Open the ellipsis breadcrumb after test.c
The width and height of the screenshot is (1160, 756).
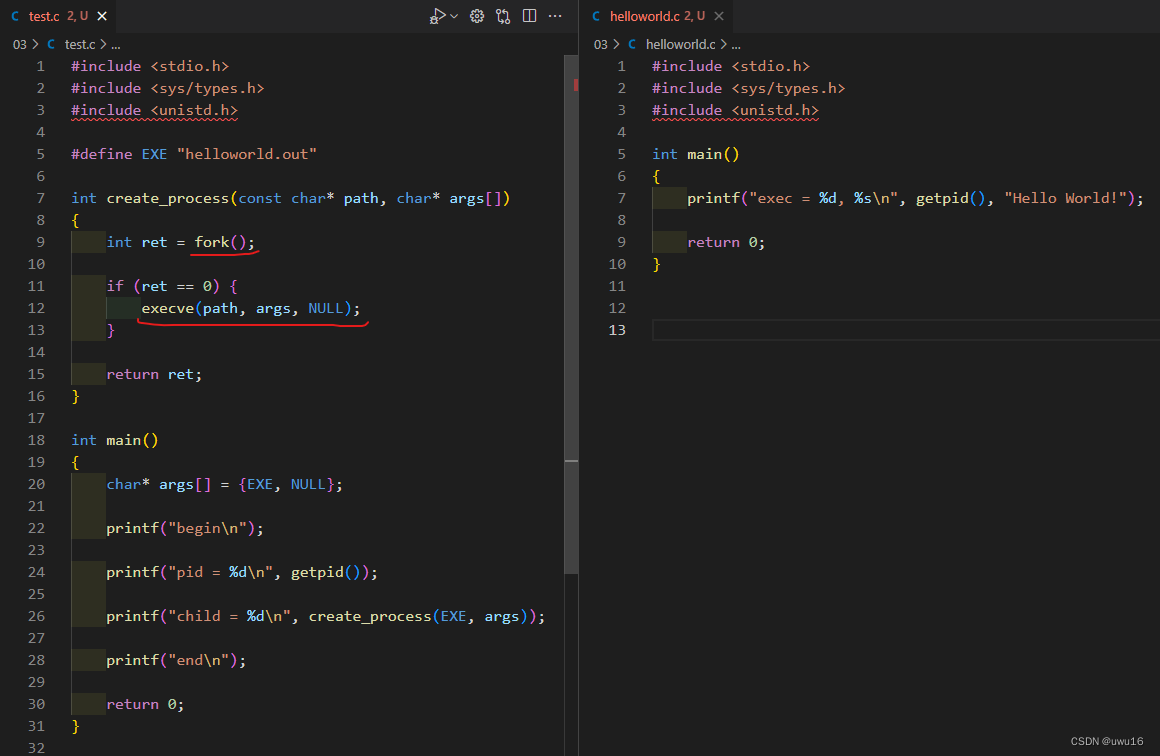pos(115,44)
